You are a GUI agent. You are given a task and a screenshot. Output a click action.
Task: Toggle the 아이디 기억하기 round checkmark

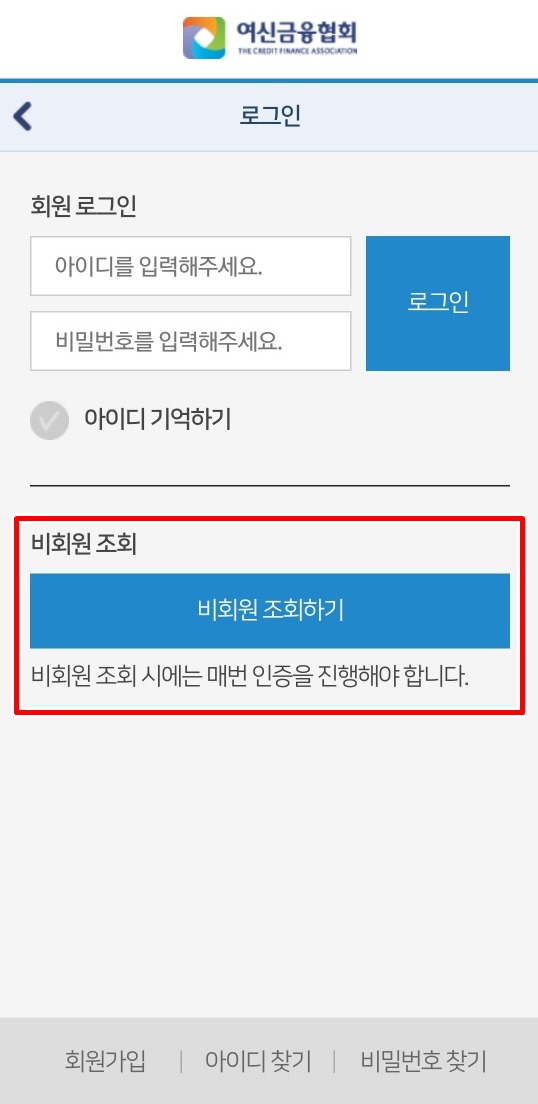[x=49, y=420]
